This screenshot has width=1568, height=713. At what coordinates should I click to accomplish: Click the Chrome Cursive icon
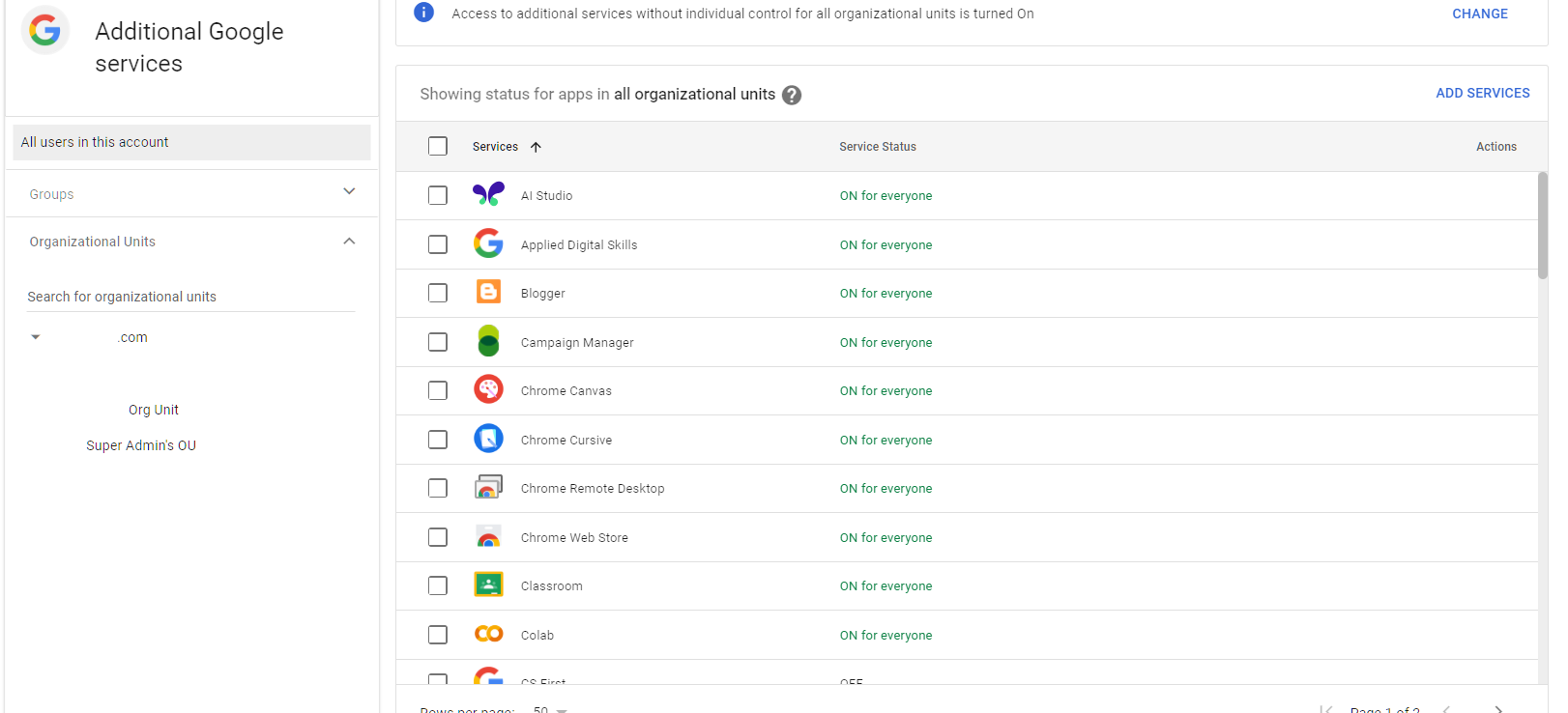[488, 439]
